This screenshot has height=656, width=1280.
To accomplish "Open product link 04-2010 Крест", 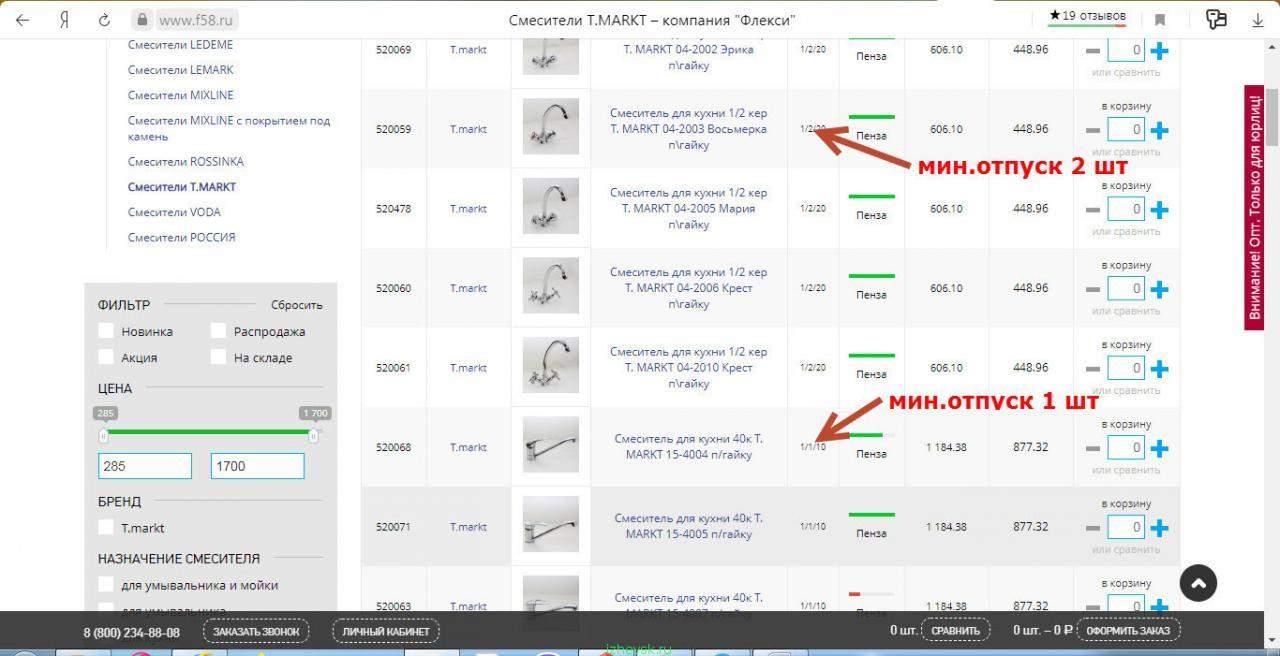I will [689, 368].
